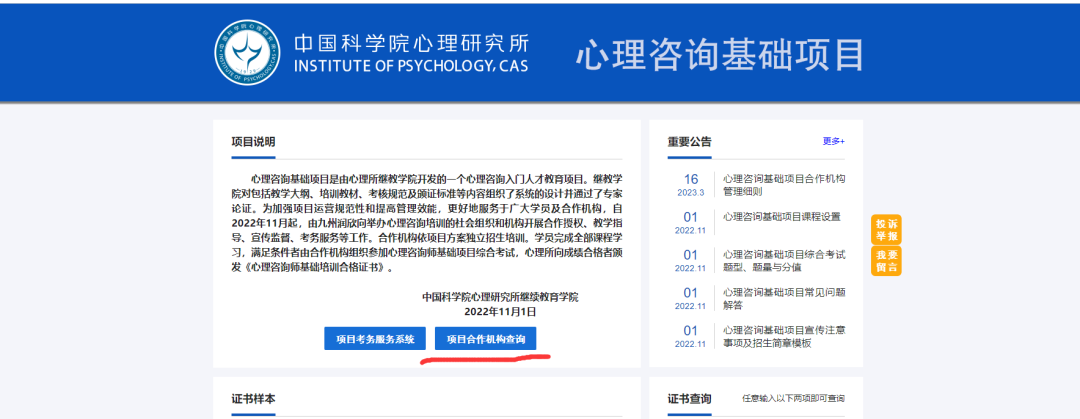Open notice 综合考试题型、题量与分值
This screenshot has width=1080, height=419.
click(x=785, y=261)
